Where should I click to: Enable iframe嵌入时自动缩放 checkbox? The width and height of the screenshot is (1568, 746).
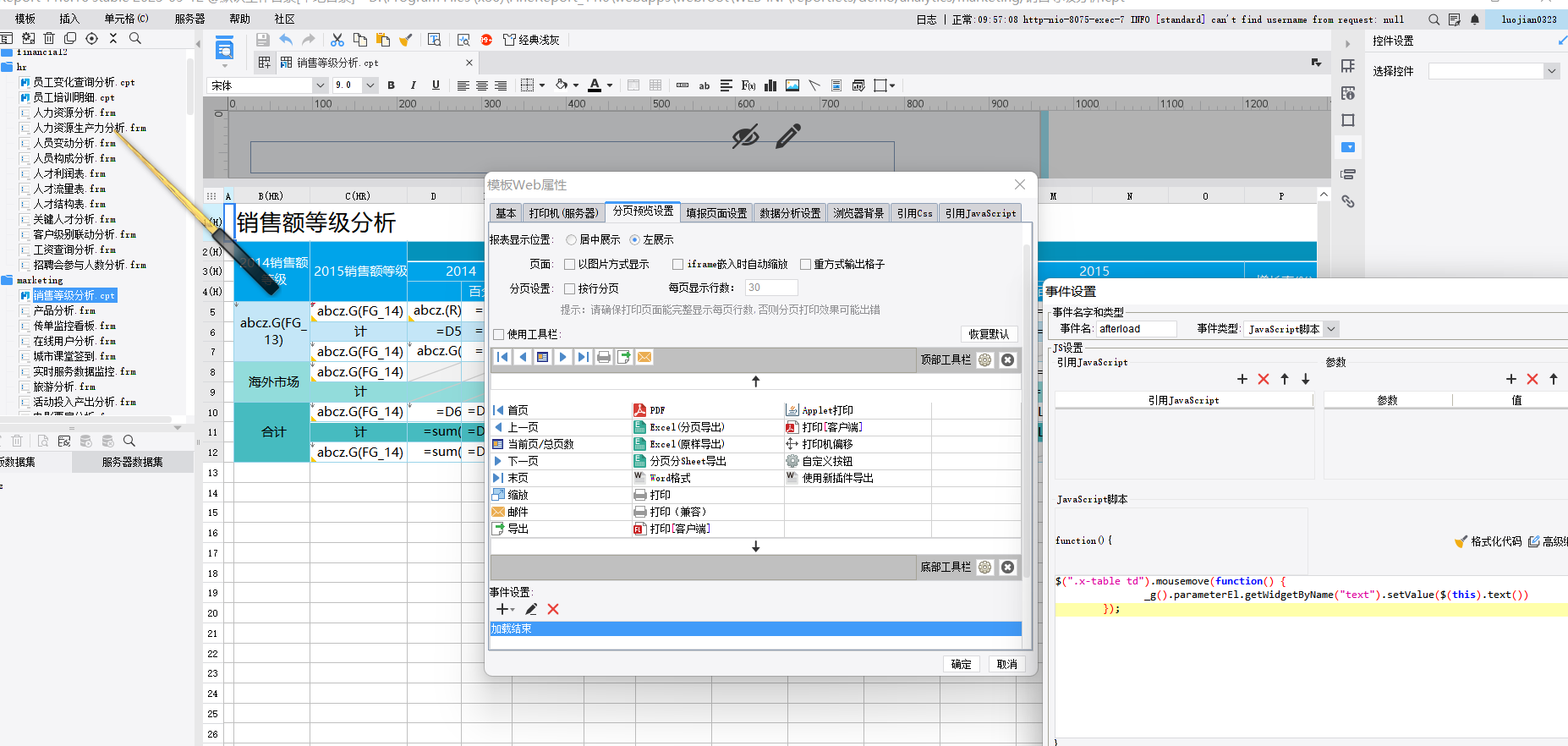click(x=677, y=265)
